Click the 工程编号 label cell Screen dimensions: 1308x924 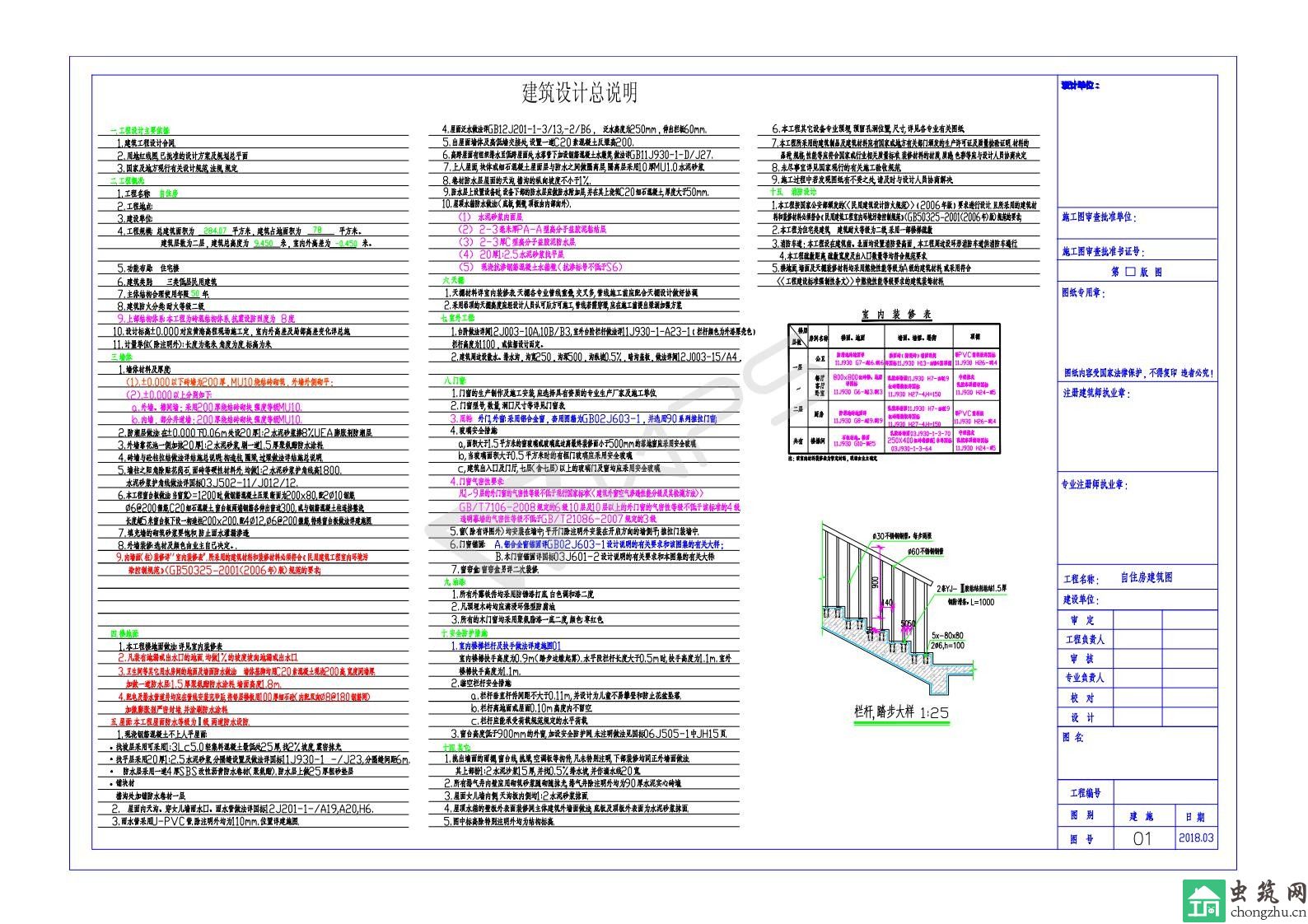click(x=1085, y=793)
